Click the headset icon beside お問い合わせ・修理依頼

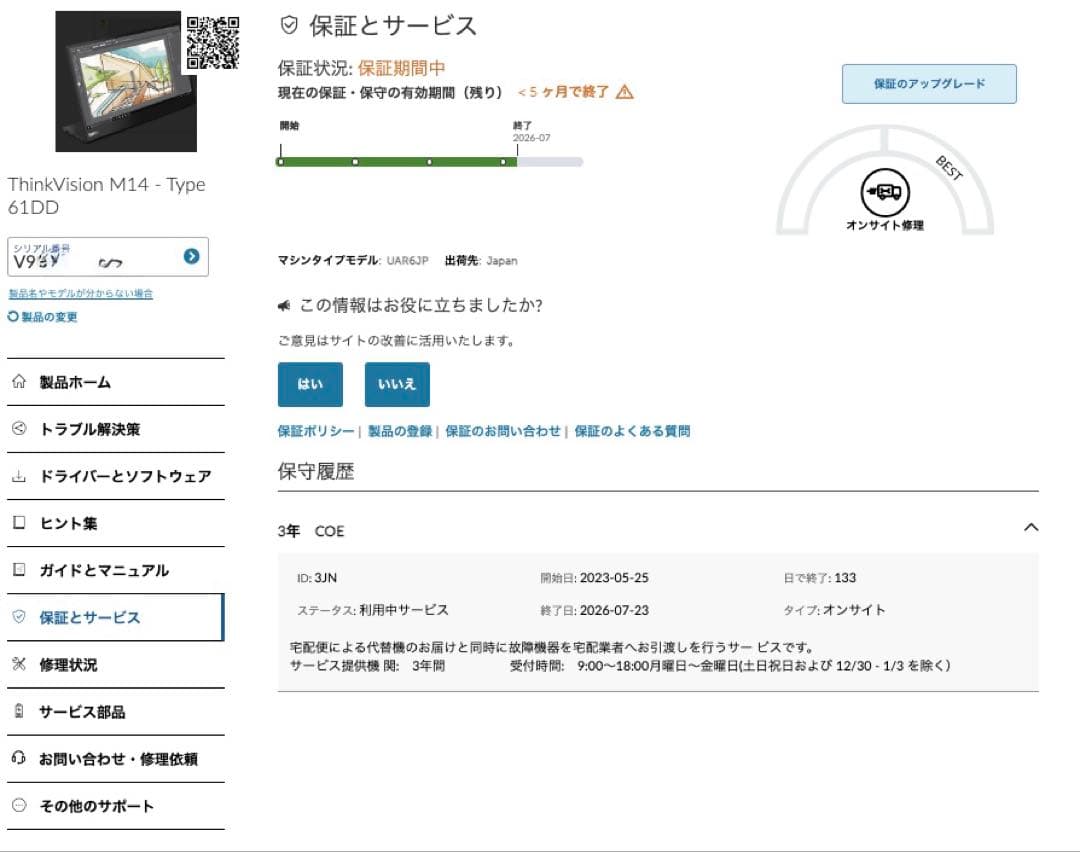point(19,758)
